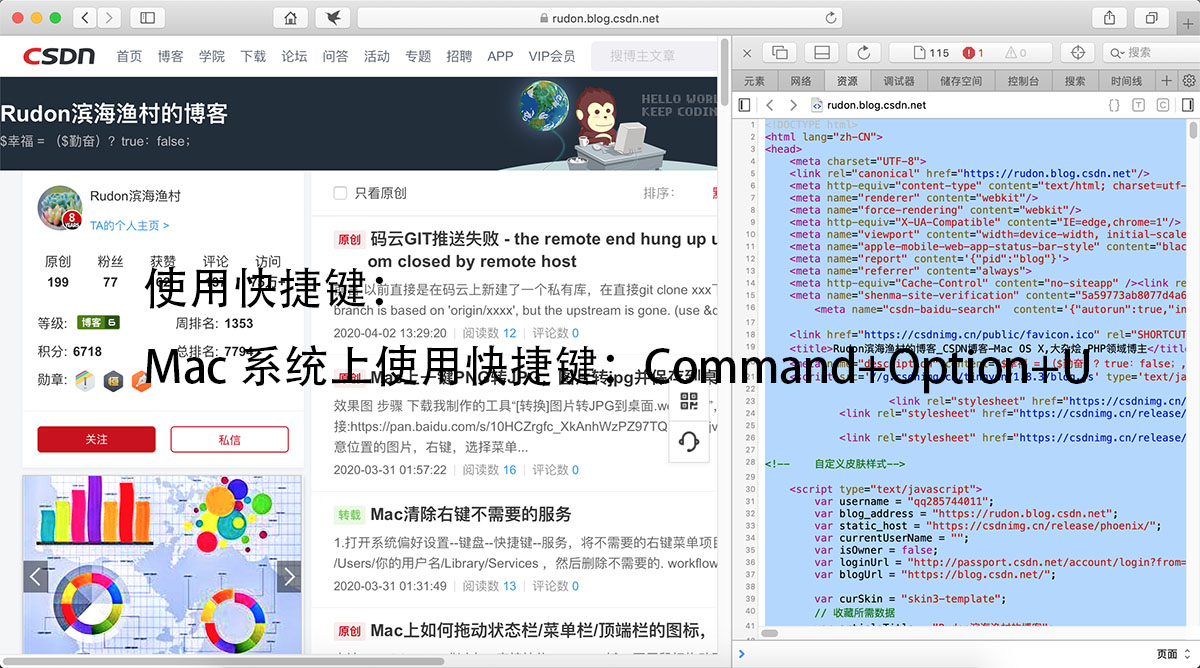Open 下载 in CSDN navigation
The width and height of the screenshot is (1200, 668).
pyautogui.click(x=253, y=56)
